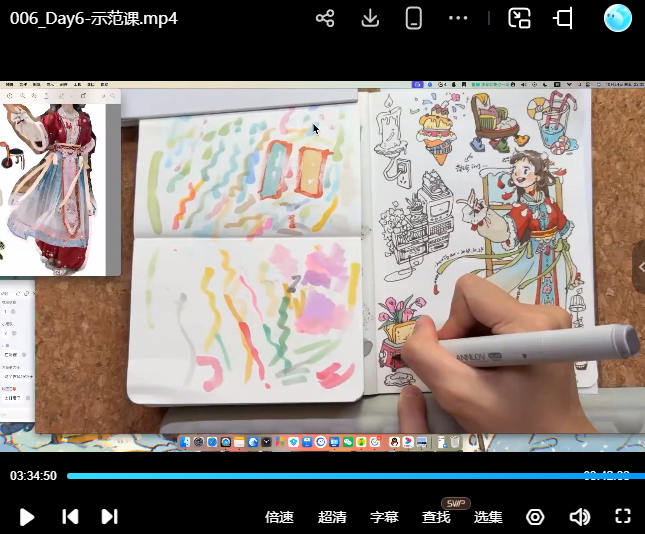Viewport: 645px width, 534px height.
Task: Click the share icon in top bar
Action: pos(325,18)
